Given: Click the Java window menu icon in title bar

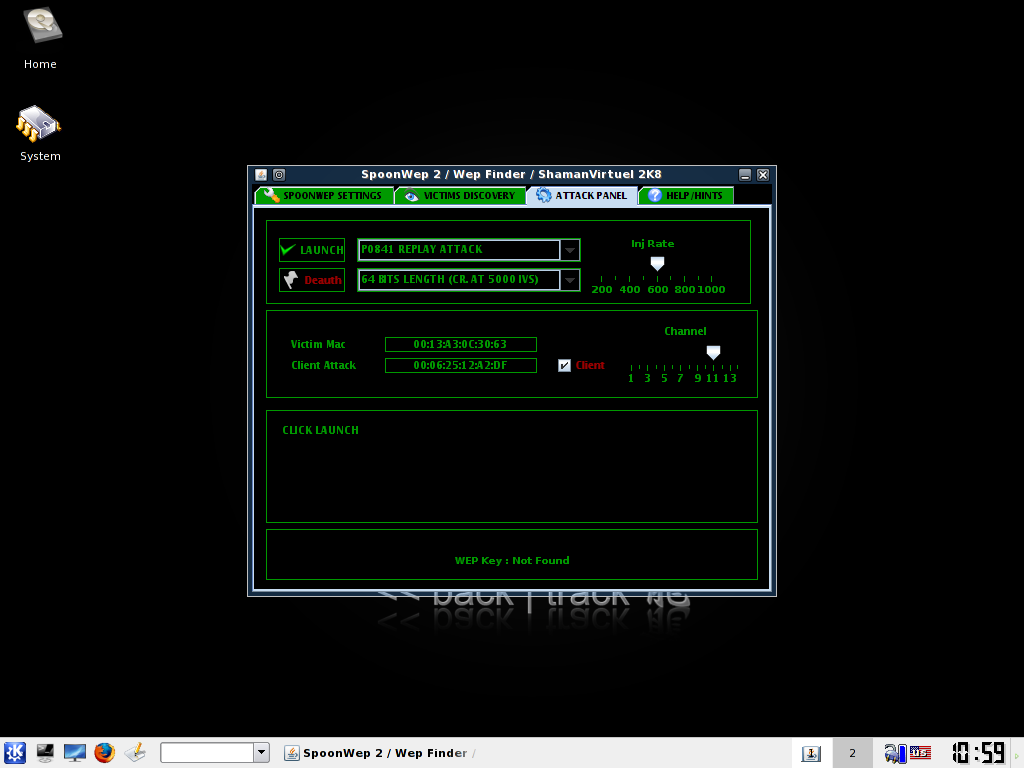Looking at the screenshot, I should click(x=261, y=175).
